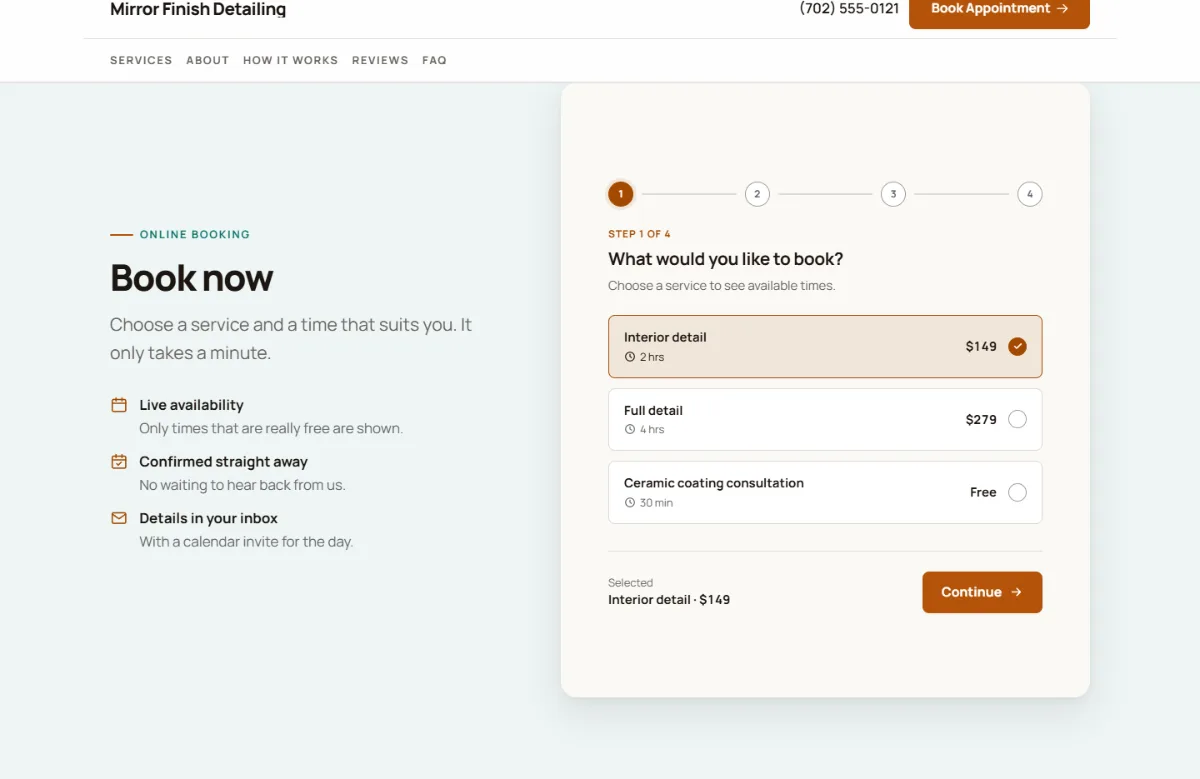This screenshot has width=1200, height=779.
Task: Click the "Confirmed straight away" heading
Action: (223, 462)
